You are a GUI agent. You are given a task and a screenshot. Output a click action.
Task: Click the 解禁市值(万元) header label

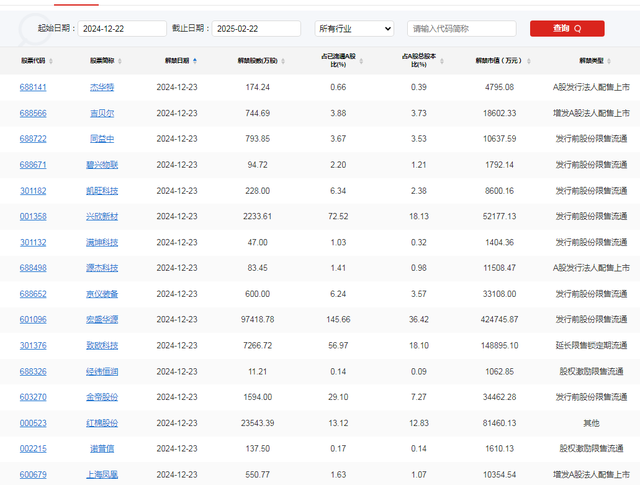498,60
